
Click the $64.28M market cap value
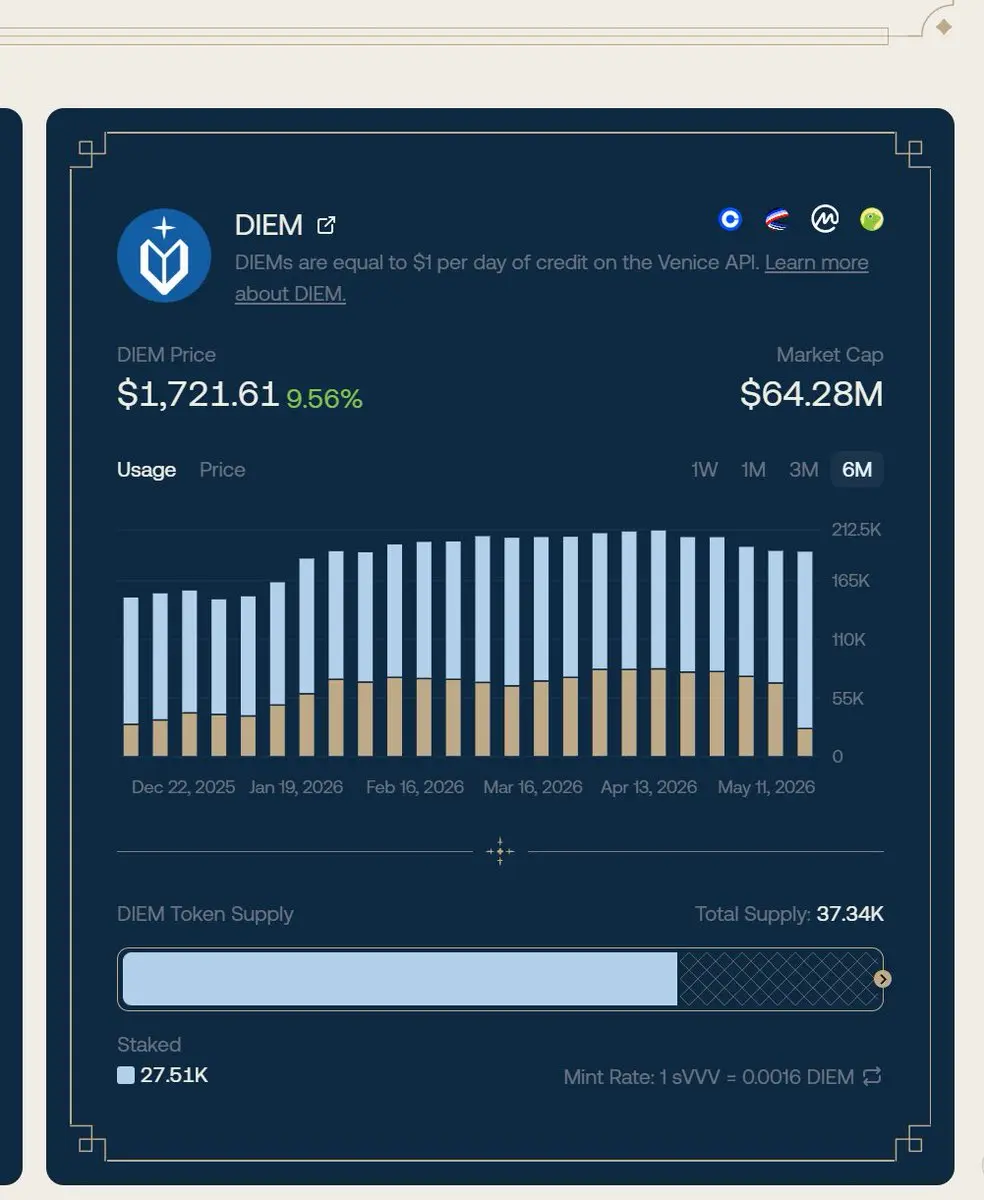pyautogui.click(x=812, y=394)
